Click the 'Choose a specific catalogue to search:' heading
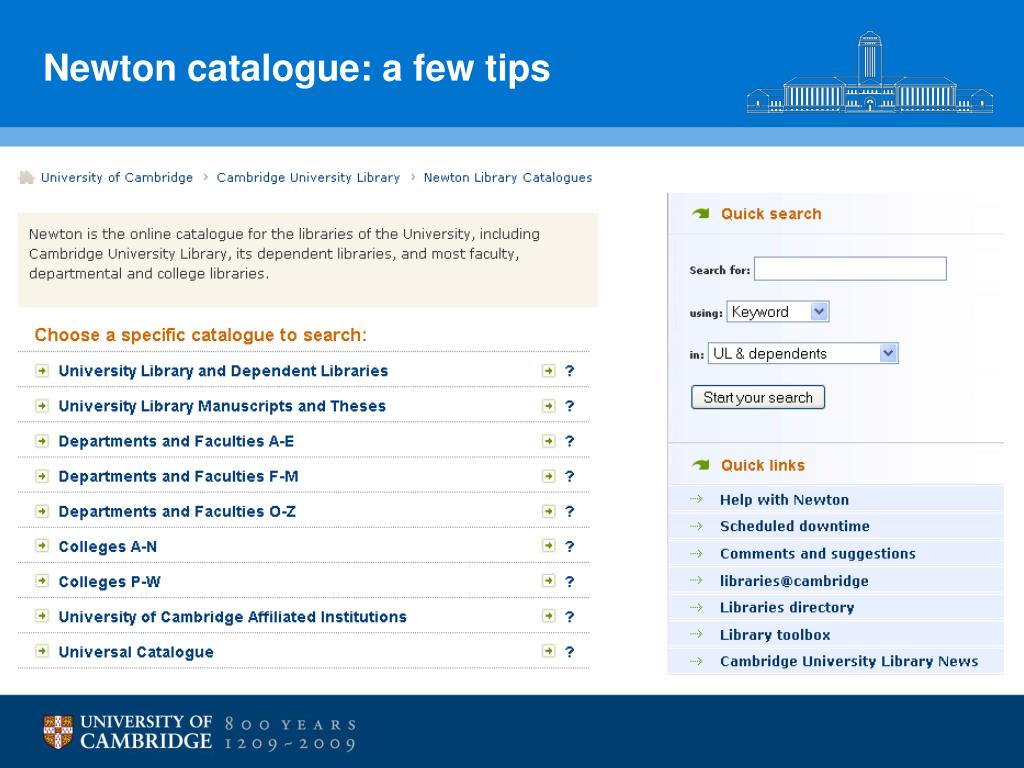 point(200,335)
